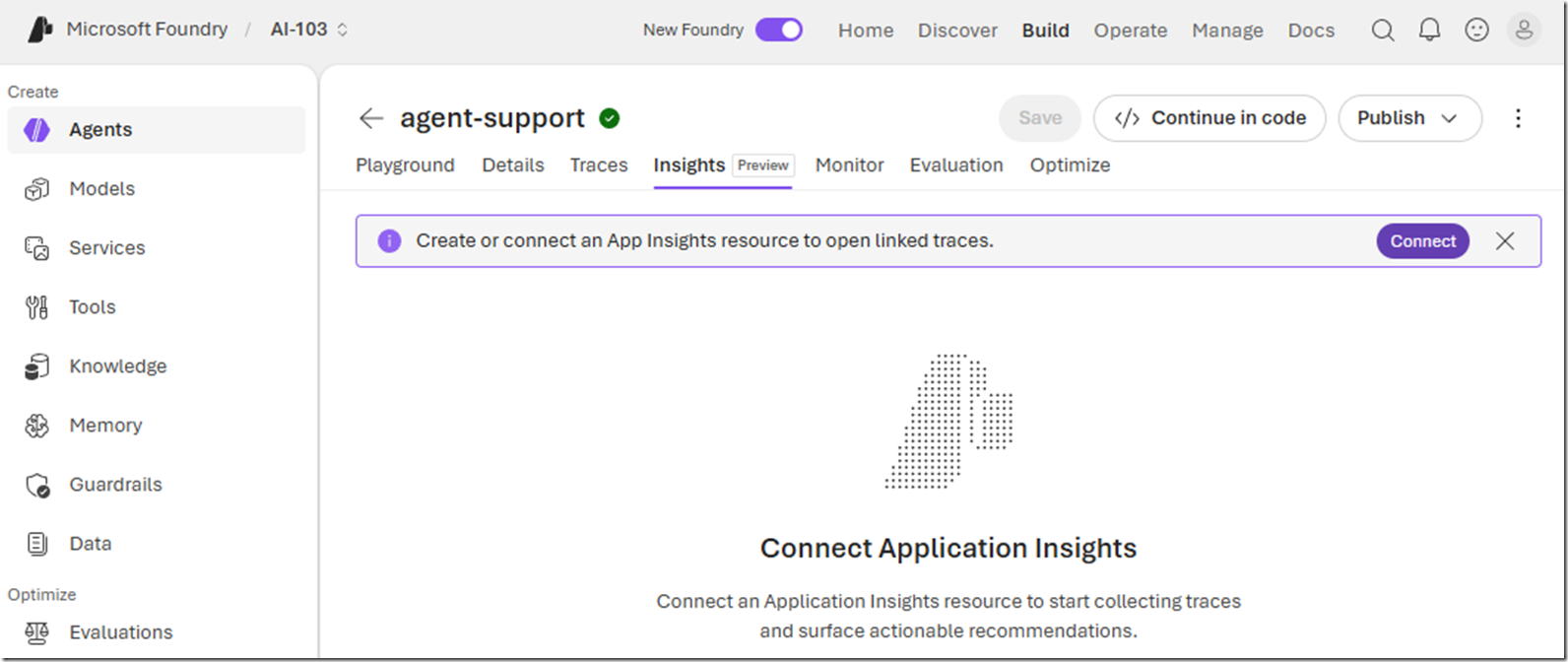Click the Save button
The image size is (1568, 662).
pyautogui.click(x=1040, y=118)
